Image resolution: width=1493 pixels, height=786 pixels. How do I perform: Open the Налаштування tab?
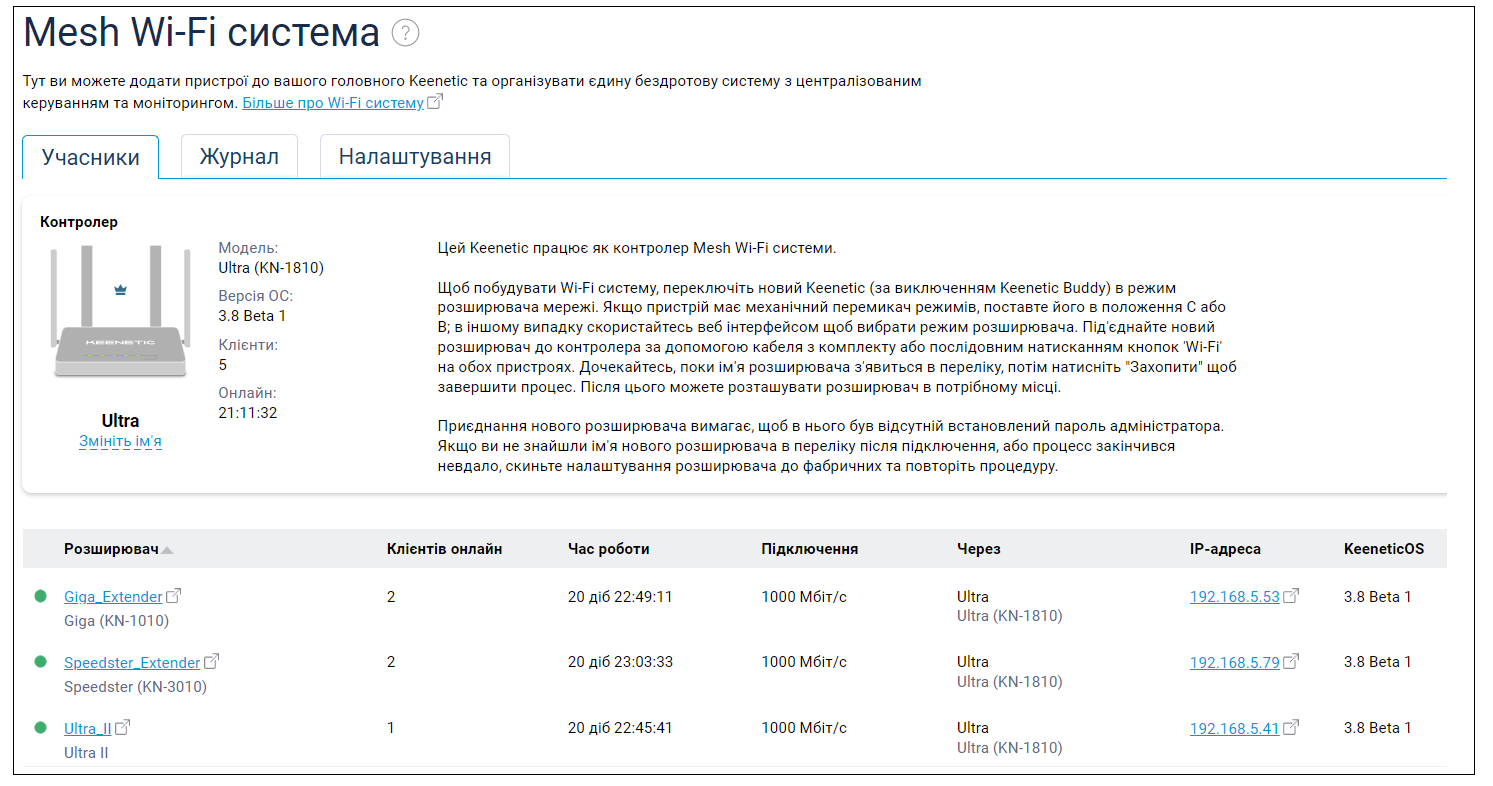[x=415, y=157]
